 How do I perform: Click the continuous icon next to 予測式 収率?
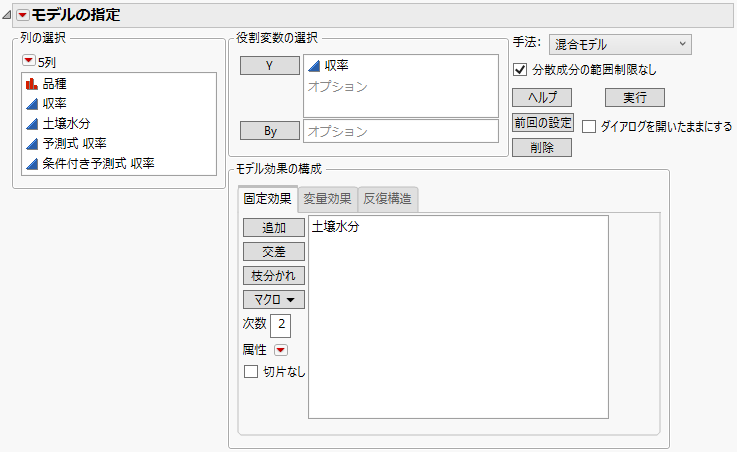[x=32, y=143]
